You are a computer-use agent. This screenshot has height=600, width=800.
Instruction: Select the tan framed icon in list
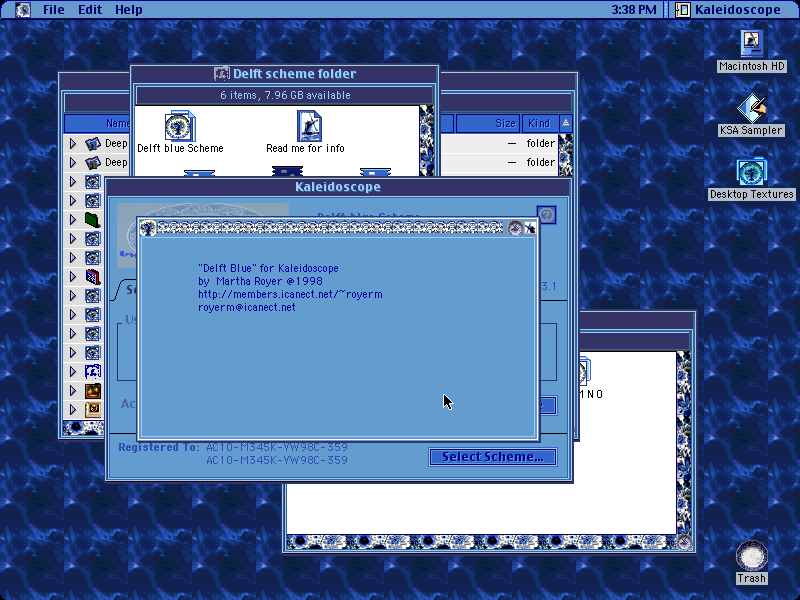pos(92,410)
